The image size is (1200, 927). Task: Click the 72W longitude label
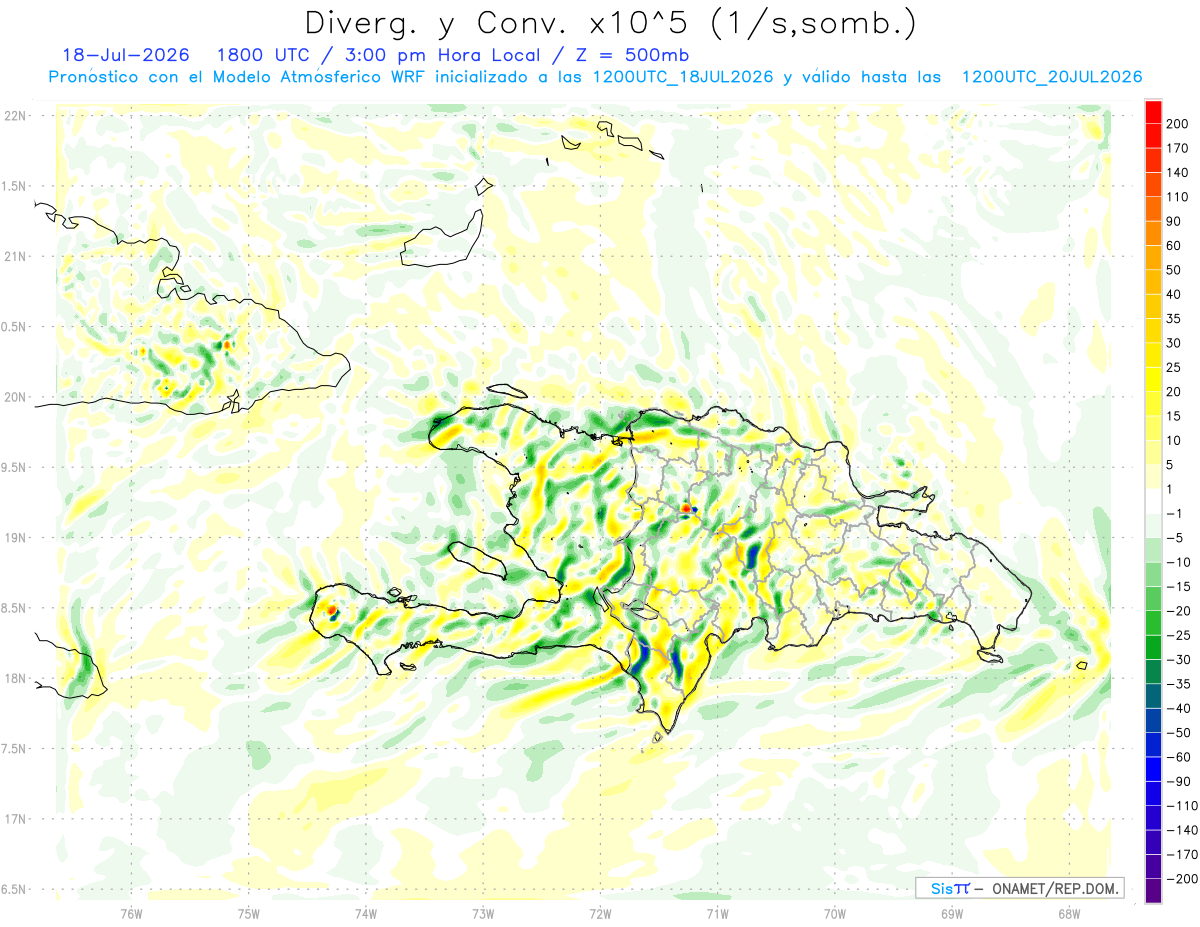(600, 914)
